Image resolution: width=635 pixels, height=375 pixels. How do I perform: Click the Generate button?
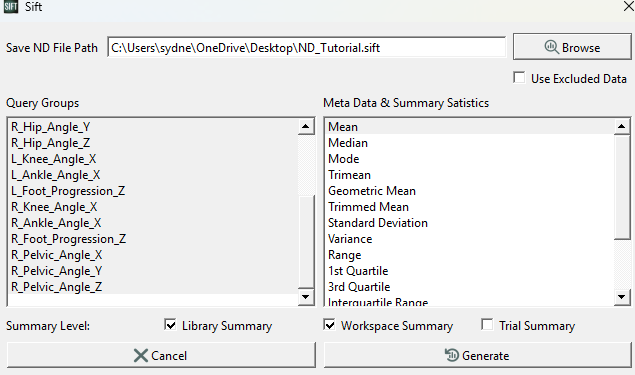point(477,356)
